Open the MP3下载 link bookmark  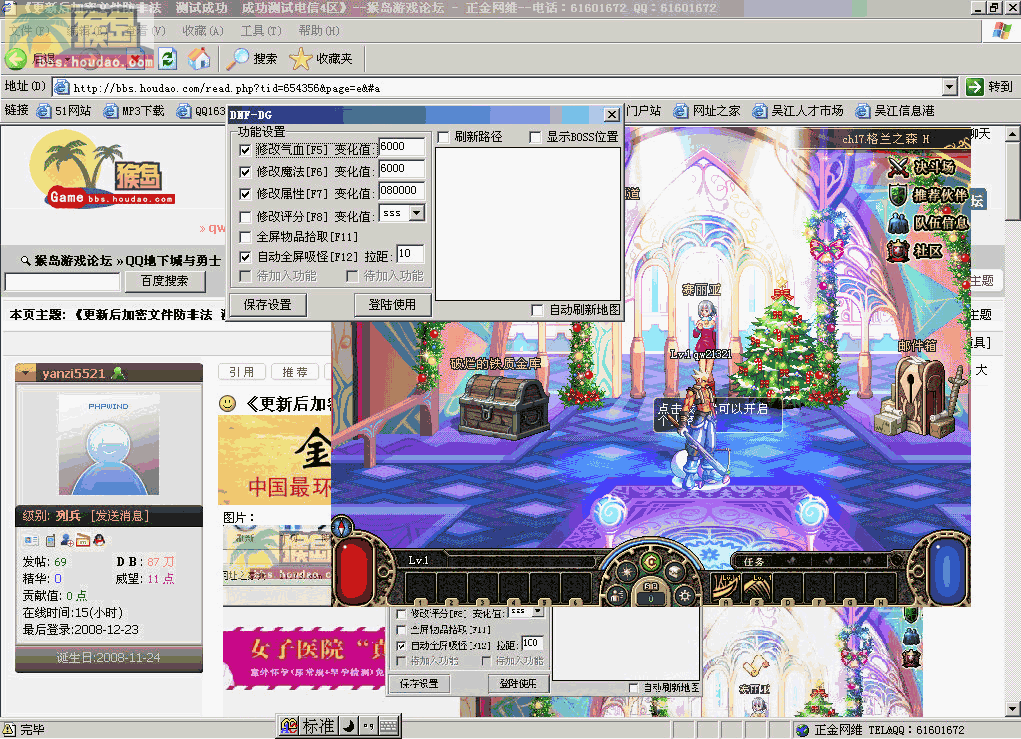134,111
